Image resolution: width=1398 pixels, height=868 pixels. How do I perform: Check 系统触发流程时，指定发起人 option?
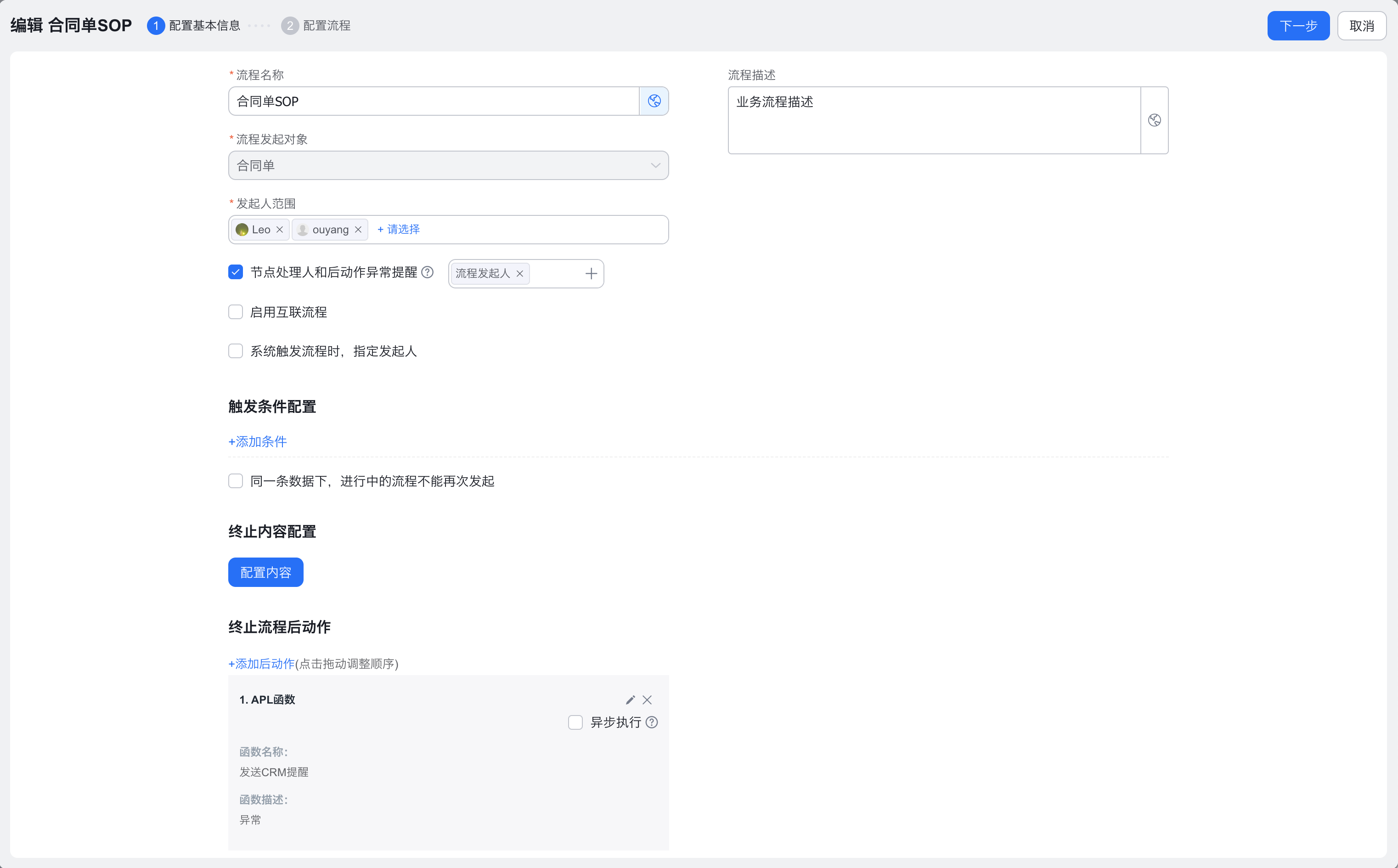(x=235, y=351)
